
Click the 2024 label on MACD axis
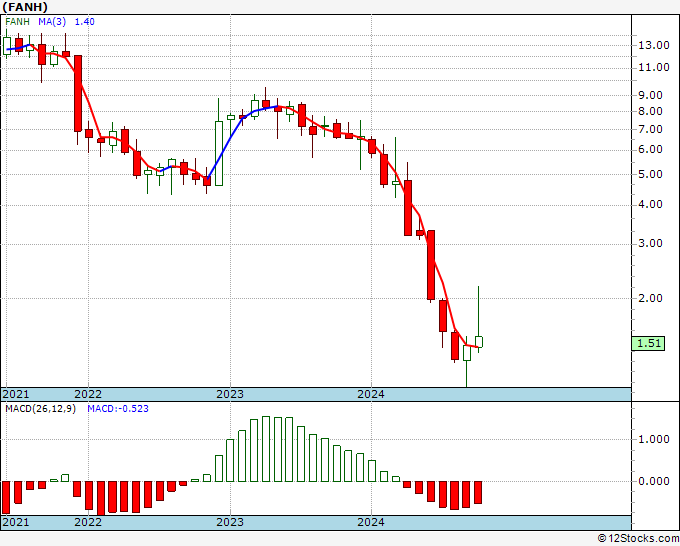371,522
